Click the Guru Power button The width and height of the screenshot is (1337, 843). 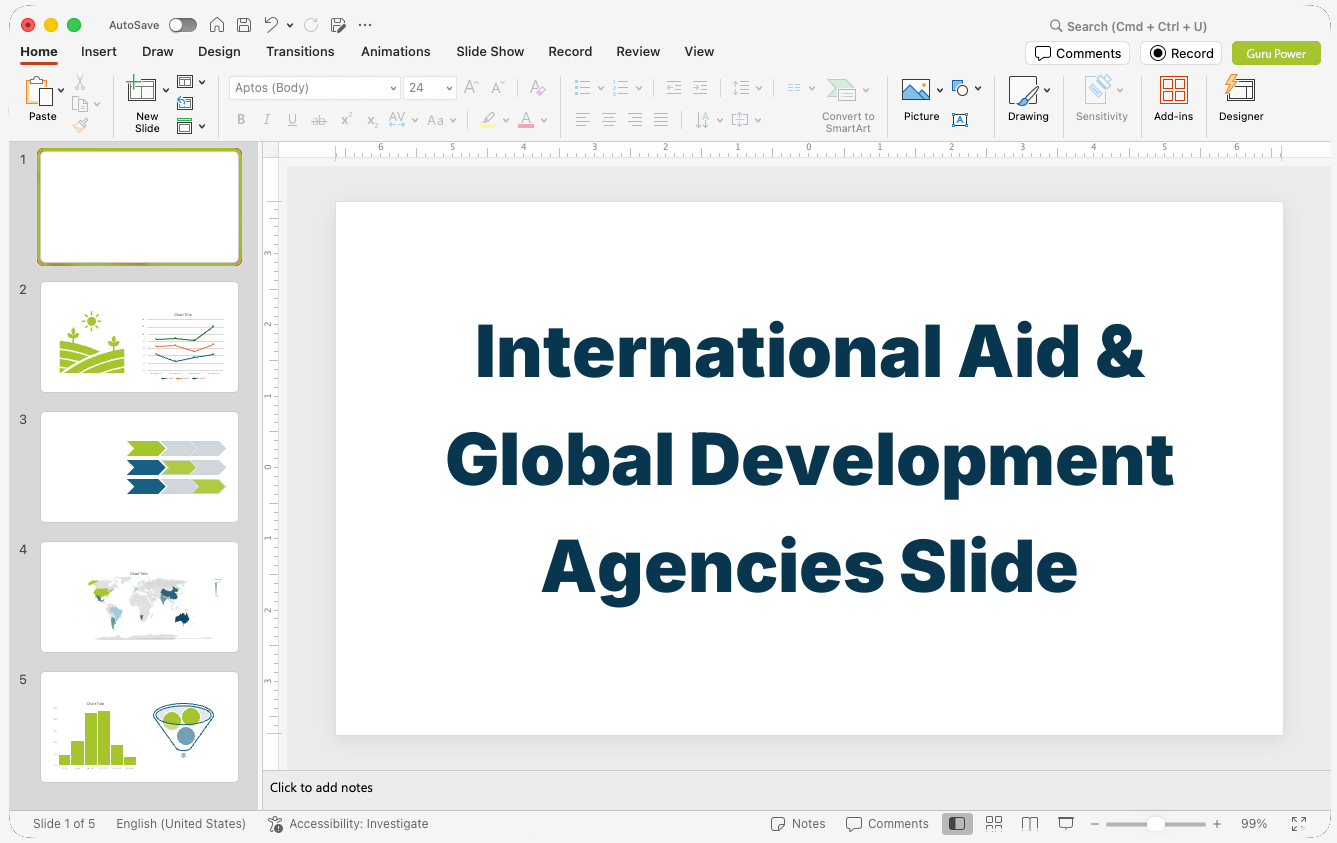[x=1276, y=54]
